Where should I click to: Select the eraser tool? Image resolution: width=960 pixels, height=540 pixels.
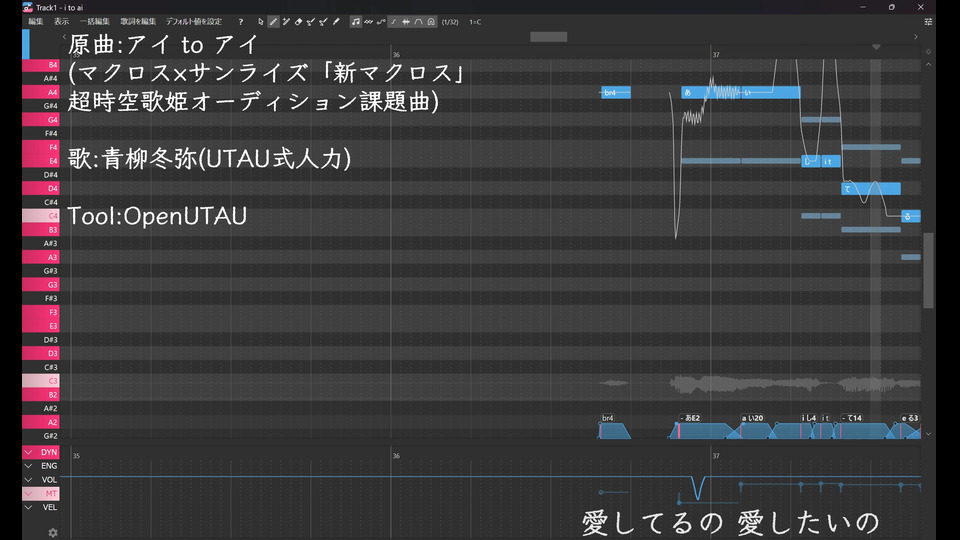coord(298,22)
